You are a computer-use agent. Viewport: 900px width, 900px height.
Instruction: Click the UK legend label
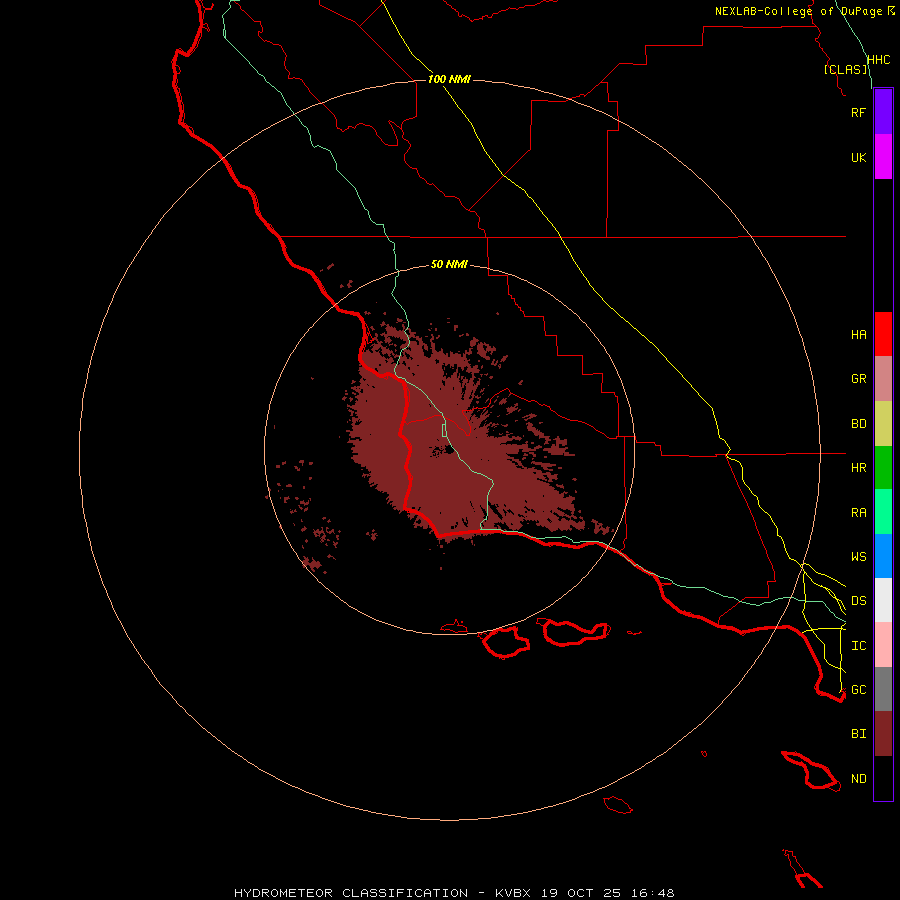[858, 157]
